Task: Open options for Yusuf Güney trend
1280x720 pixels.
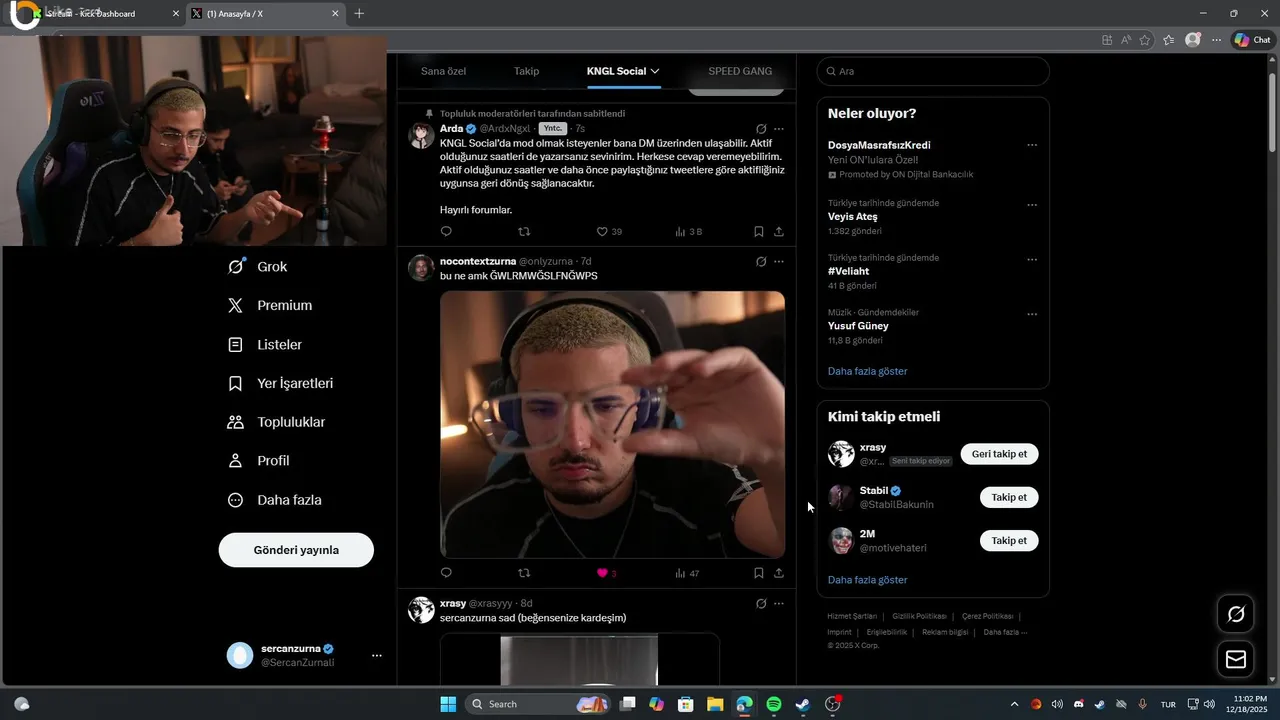Action: (1032, 314)
